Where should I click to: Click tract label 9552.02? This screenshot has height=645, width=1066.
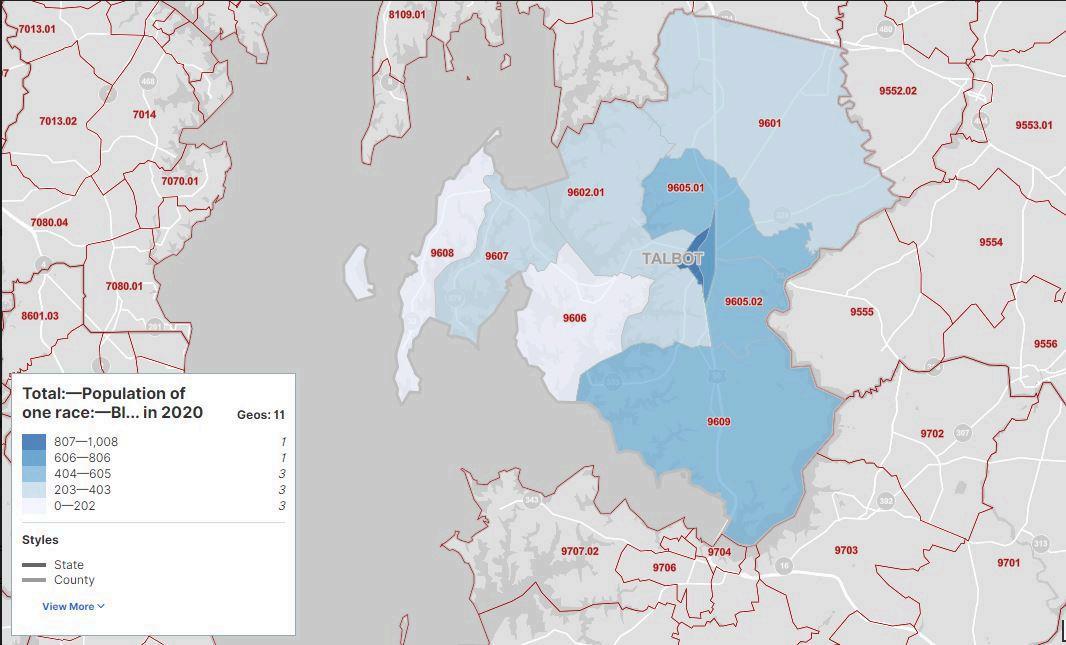pyautogui.click(x=897, y=90)
